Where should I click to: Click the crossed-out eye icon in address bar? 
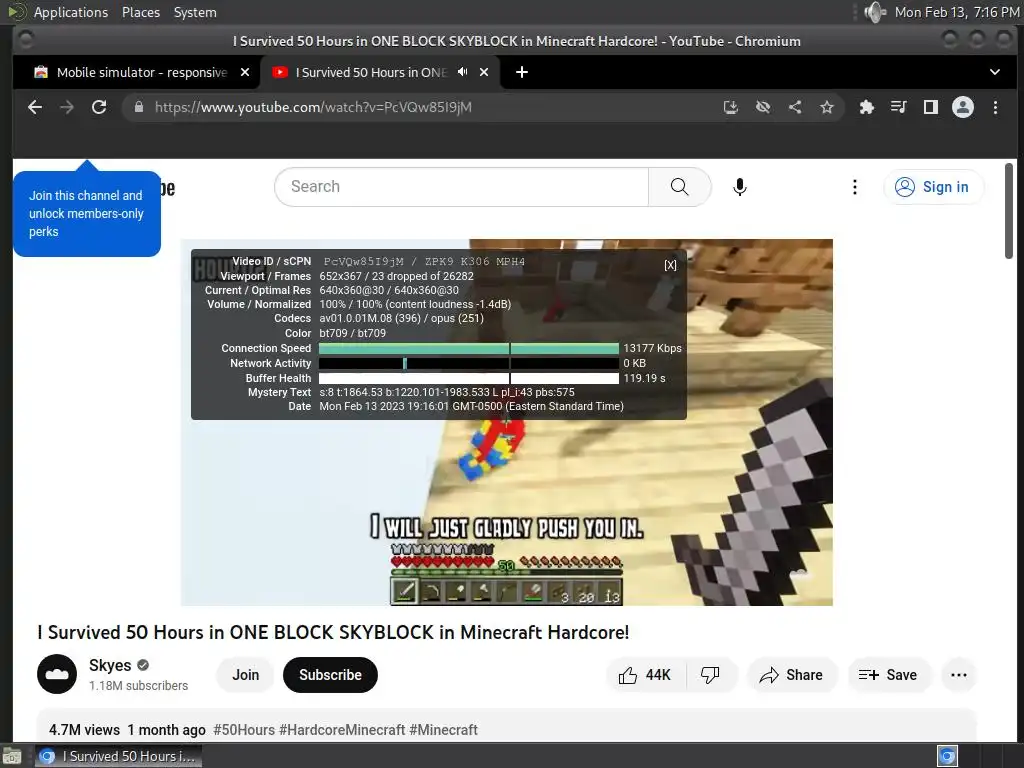tap(763, 107)
